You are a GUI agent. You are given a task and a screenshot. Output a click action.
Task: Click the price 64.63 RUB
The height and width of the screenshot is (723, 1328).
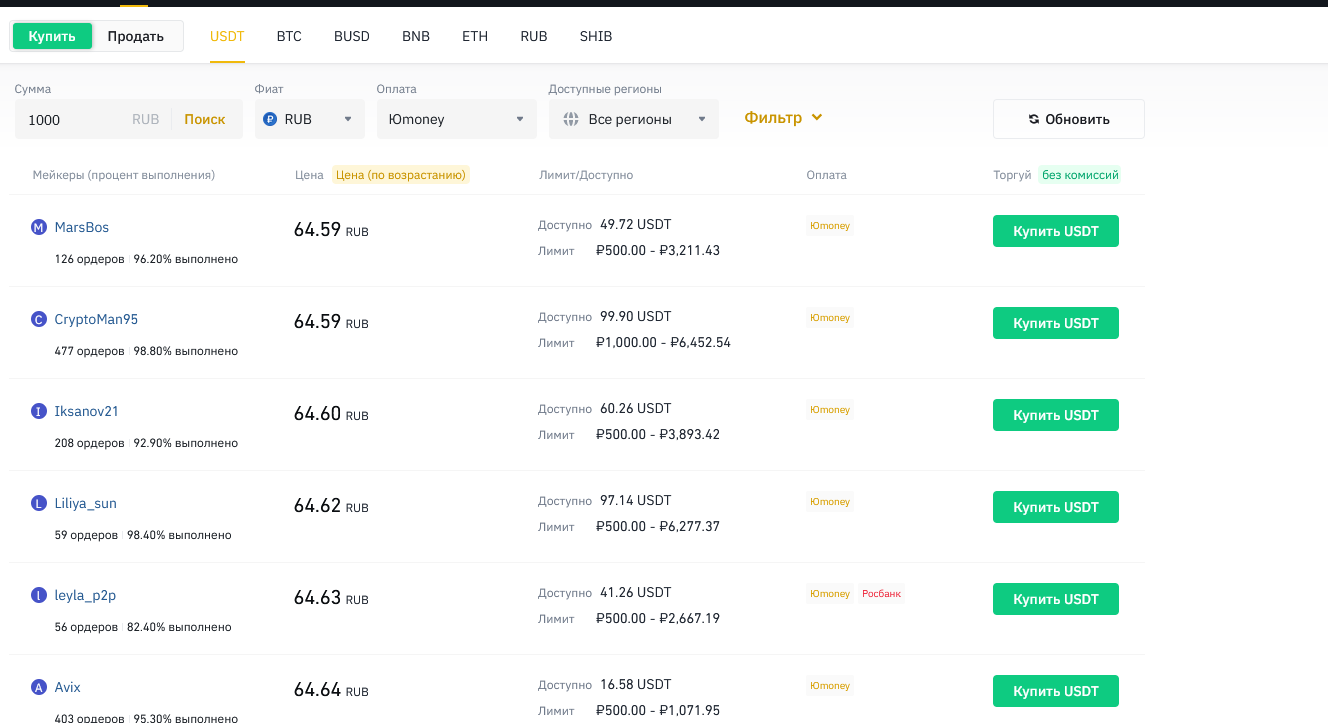coord(331,598)
